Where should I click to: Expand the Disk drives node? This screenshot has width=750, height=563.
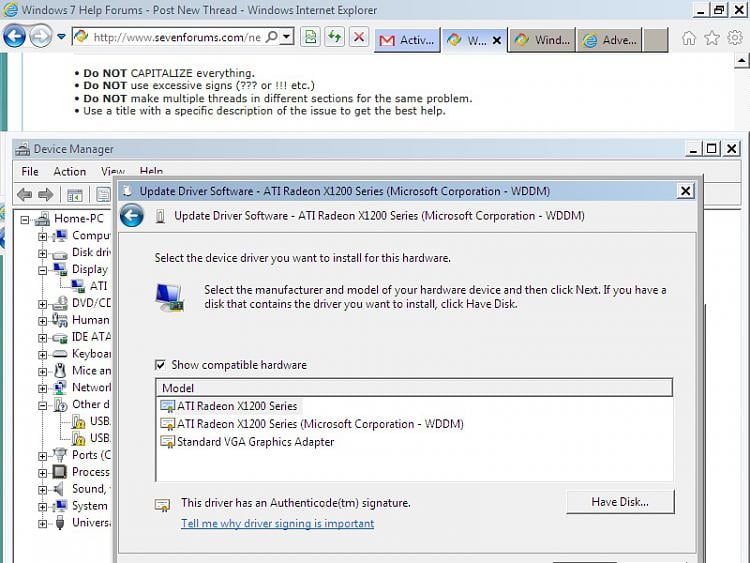43,254
